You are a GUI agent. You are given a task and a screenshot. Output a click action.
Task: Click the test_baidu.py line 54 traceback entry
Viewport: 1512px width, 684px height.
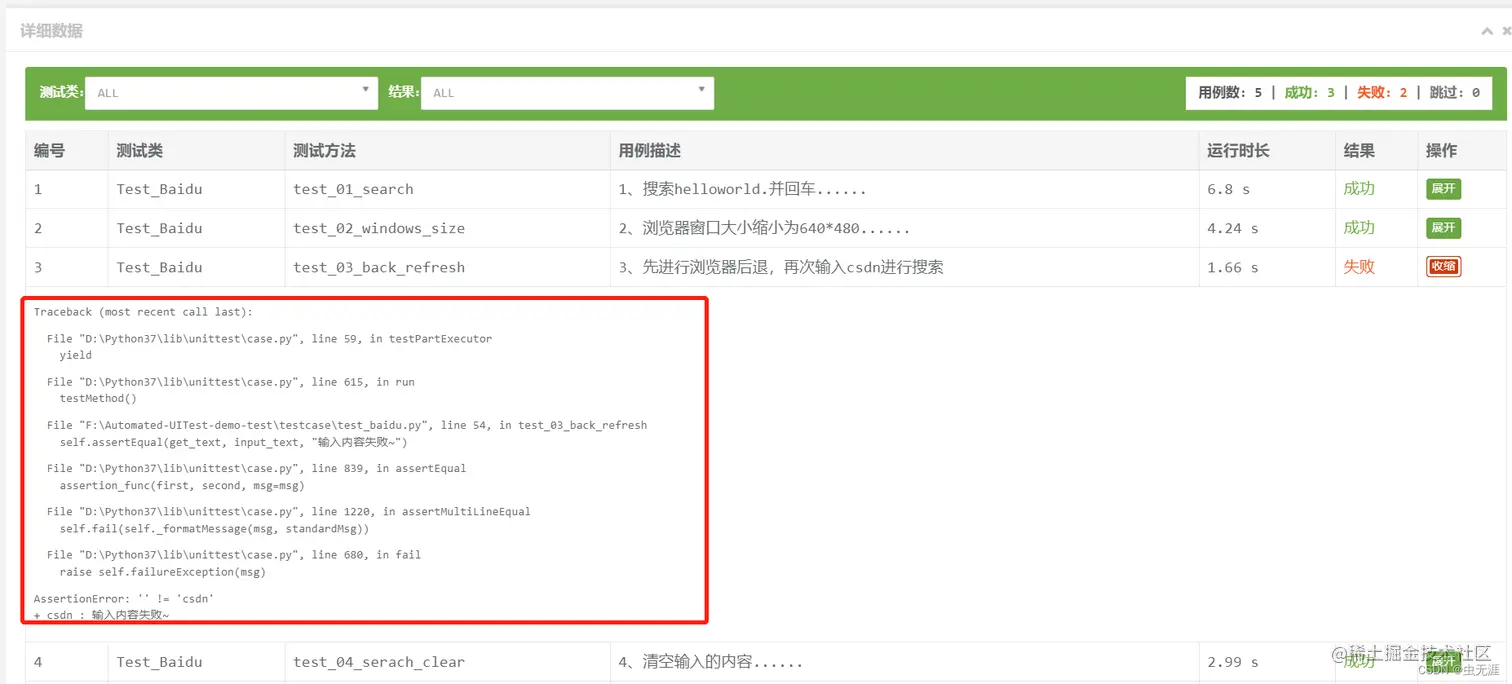tap(347, 425)
